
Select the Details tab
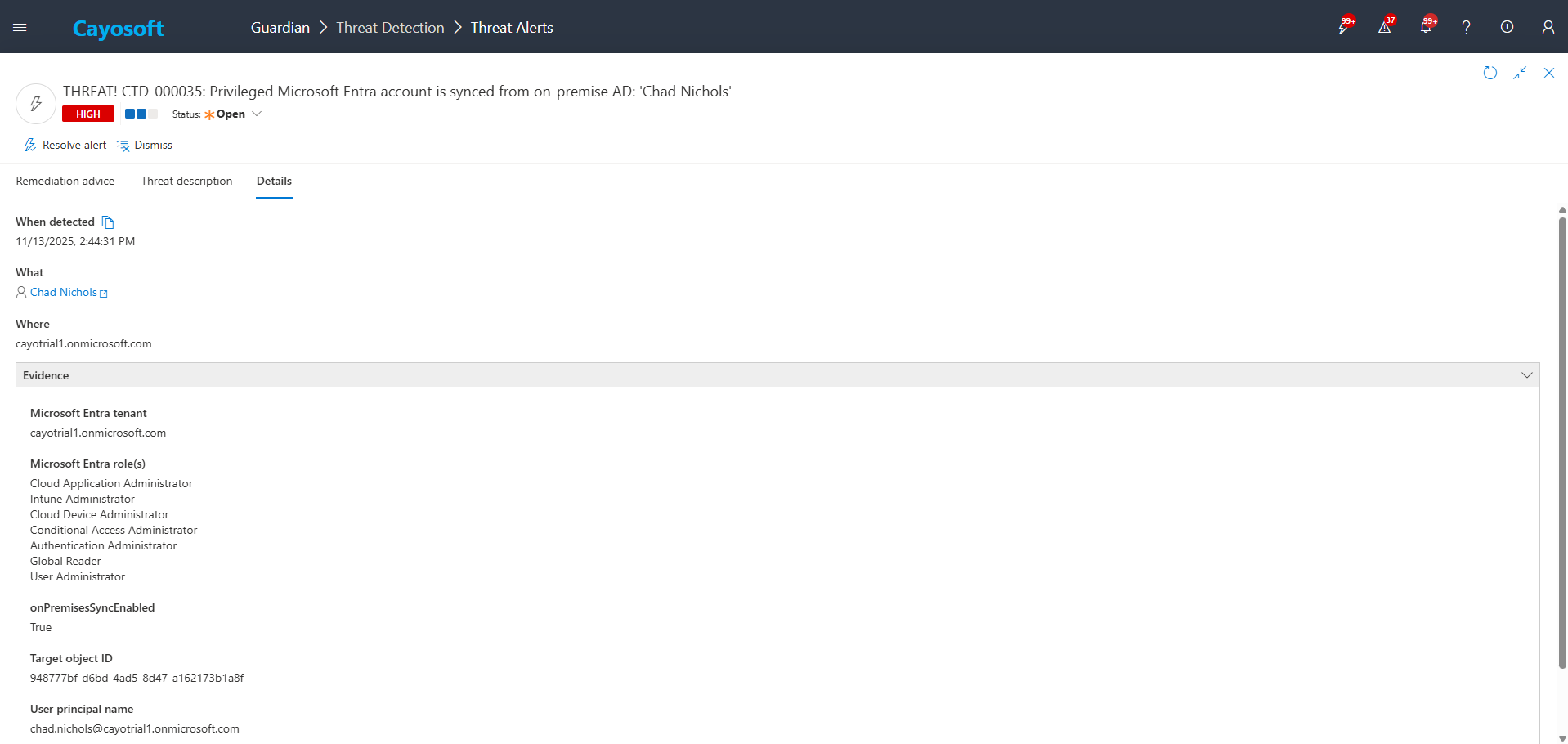pos(274,182)
